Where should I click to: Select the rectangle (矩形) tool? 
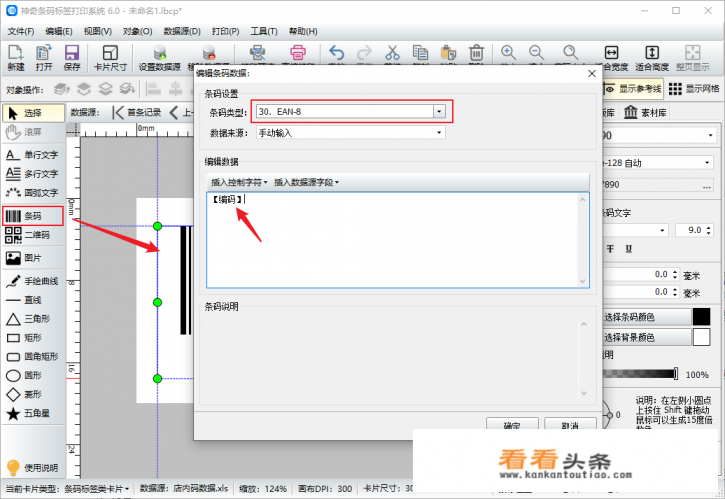coord(33,338)
